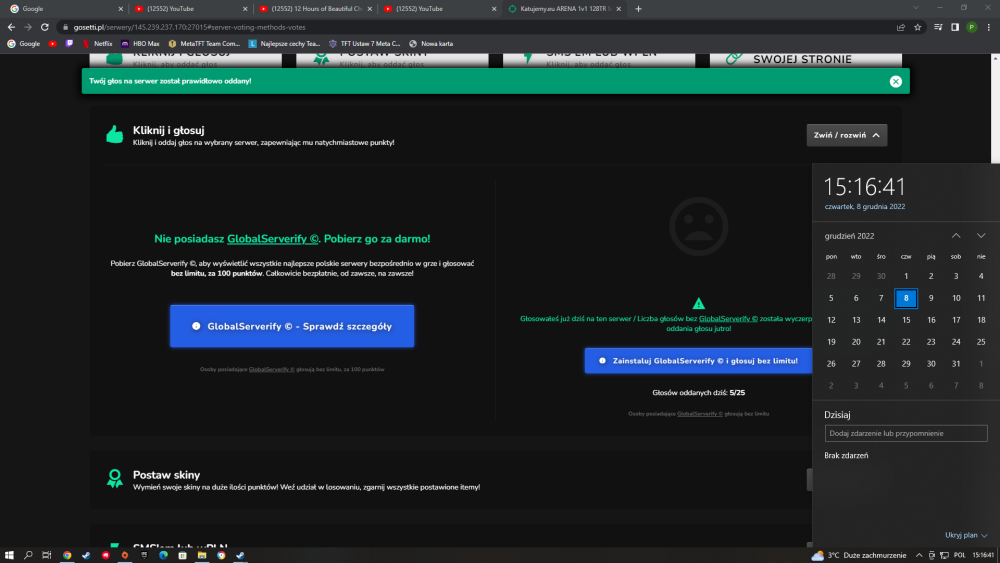Open a new tab with the plus button

click(638, 9)
